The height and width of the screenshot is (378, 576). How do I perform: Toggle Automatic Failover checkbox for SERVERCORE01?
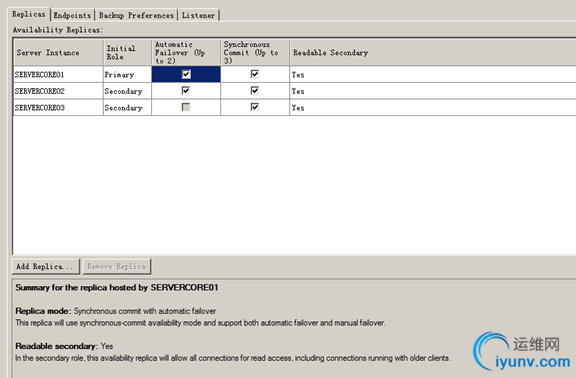pyautogui.click(x=186, y=74)
